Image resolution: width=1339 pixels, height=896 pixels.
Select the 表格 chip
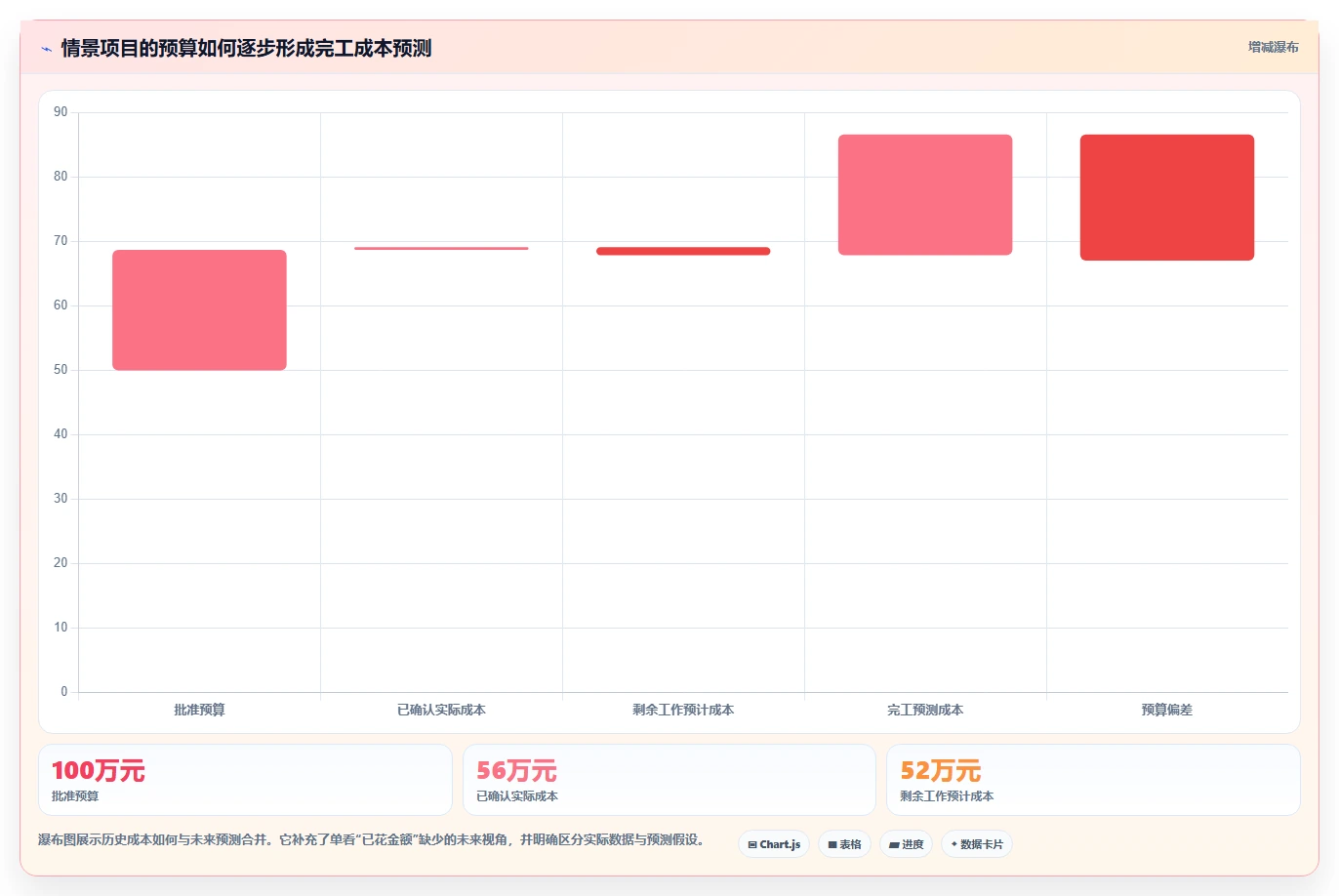point(844,844)
